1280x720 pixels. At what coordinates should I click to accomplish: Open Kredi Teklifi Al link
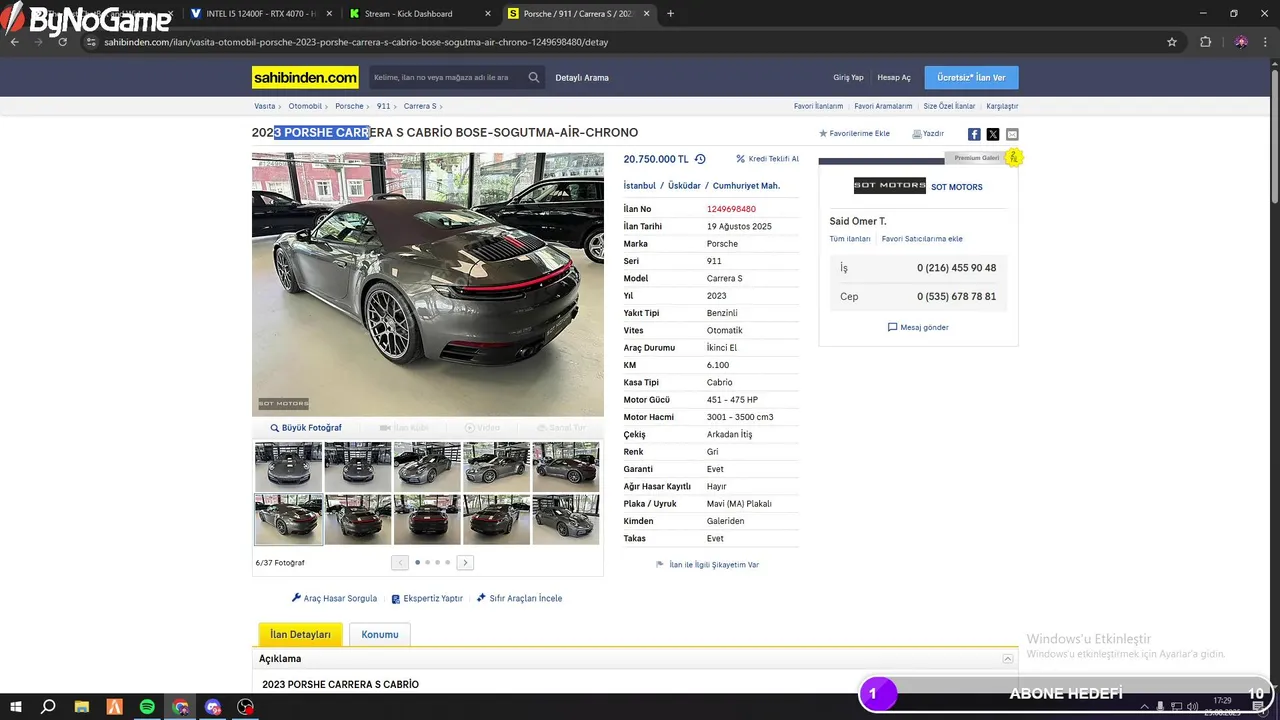pyautogui.click(x=767, y=159)
